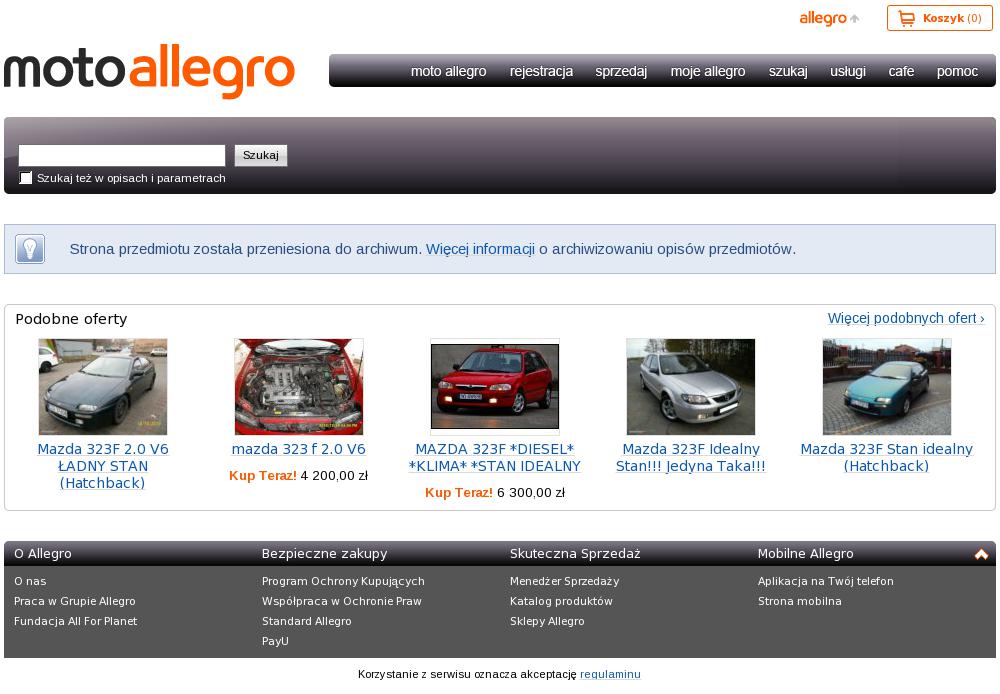The width and height of the screenshot is (1000, 694).
Task: Open the red Mazda engine thumbnail
Action: [x=298, y=387]
